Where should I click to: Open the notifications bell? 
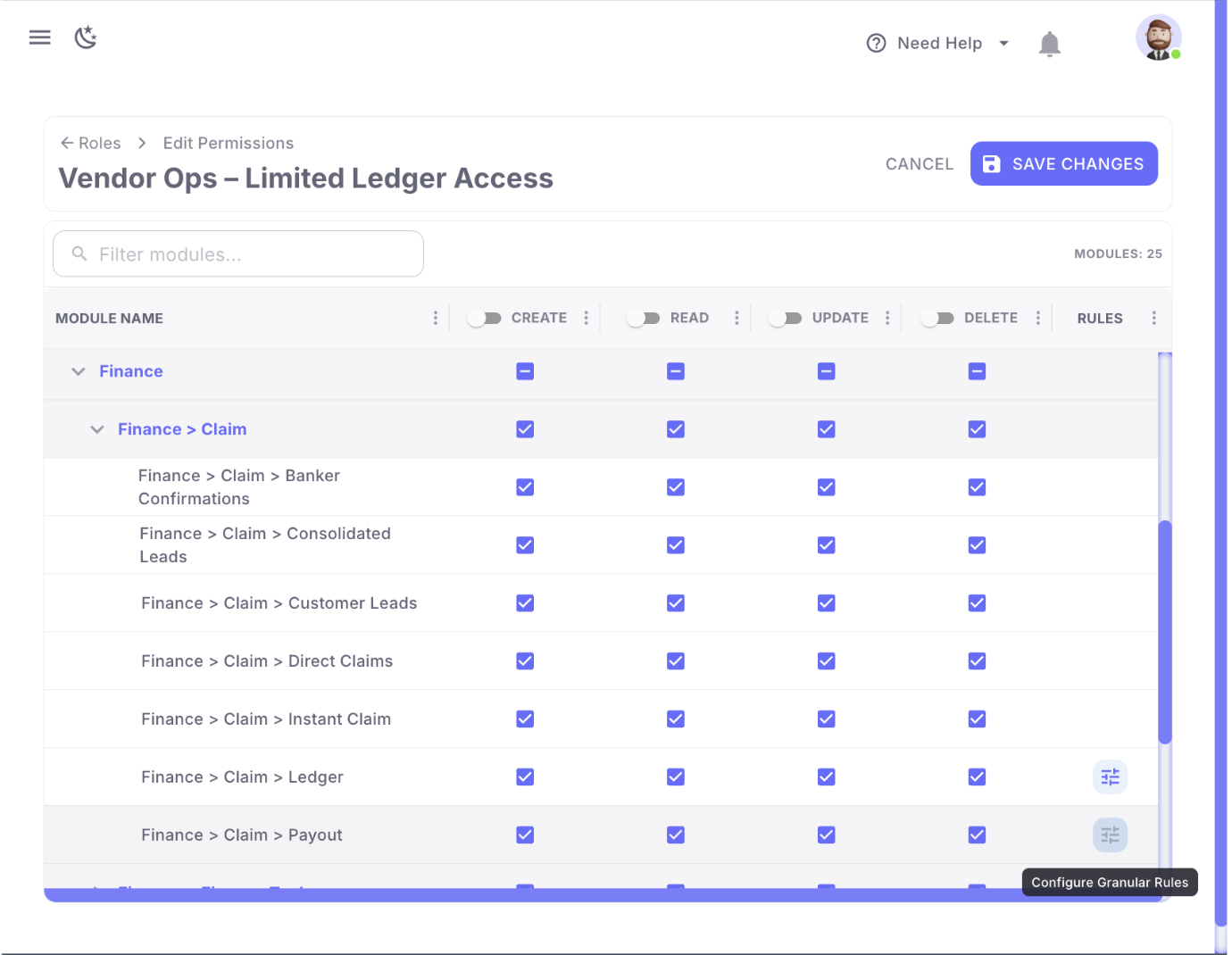pos(1049,44)
